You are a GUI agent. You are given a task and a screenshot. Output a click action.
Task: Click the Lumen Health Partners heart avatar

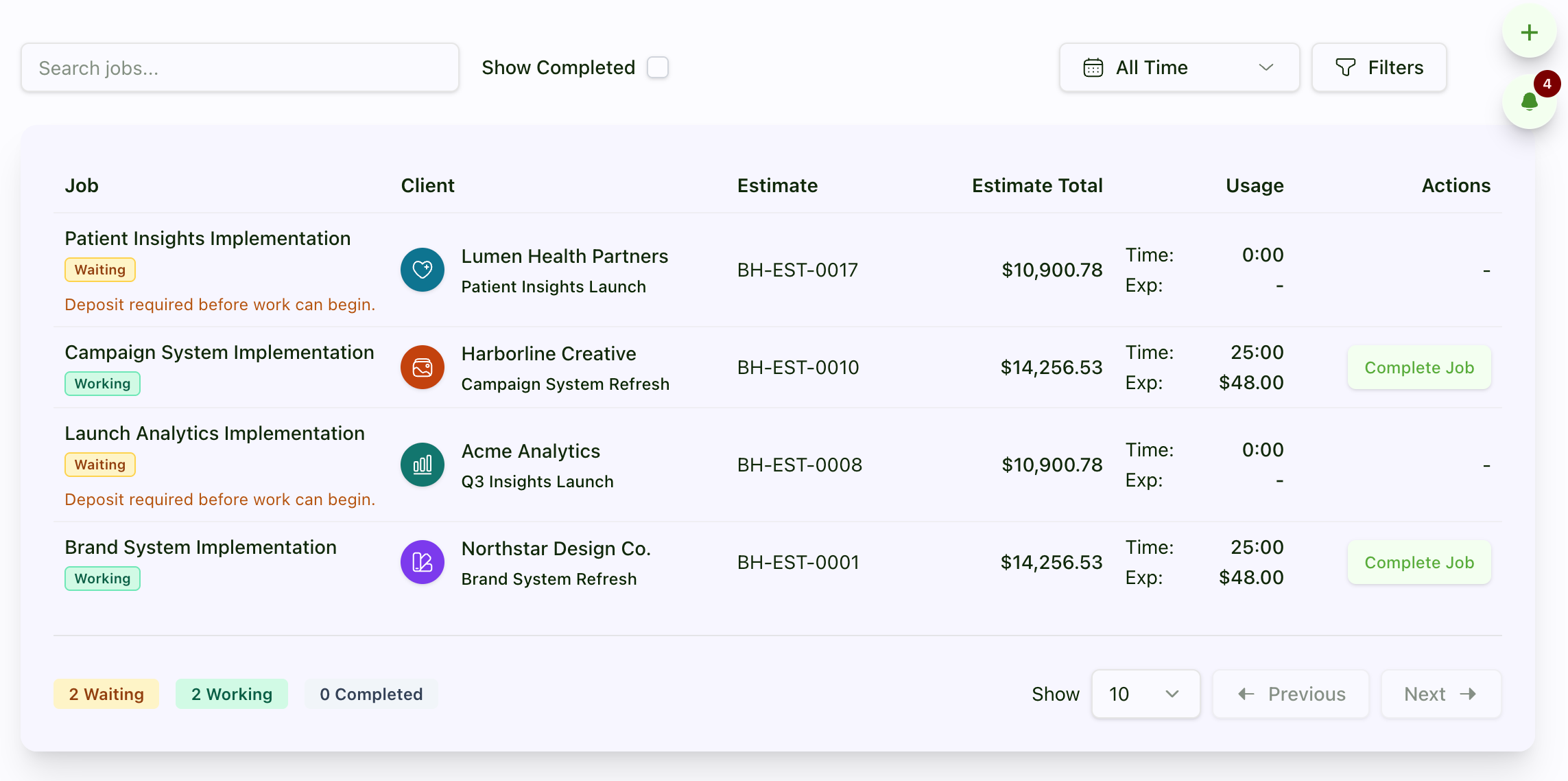point(423,270)
